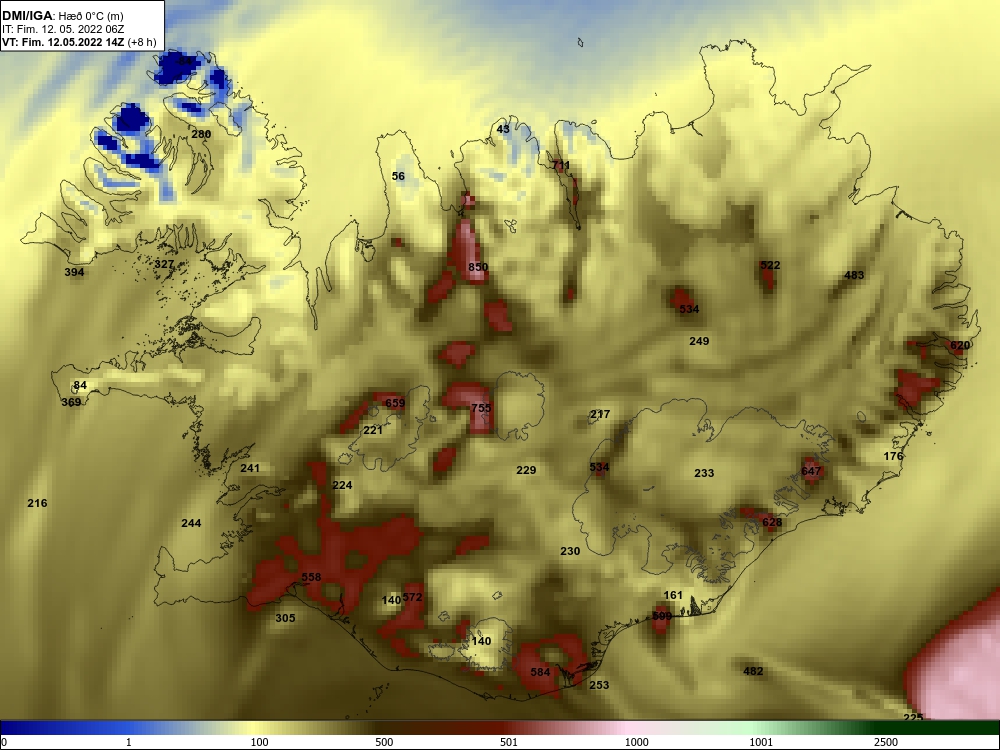The image size is (1000, 750).
Task: Click the IT: Fim. 12. 05. 2022 06Z line
Action: (62, 29)
